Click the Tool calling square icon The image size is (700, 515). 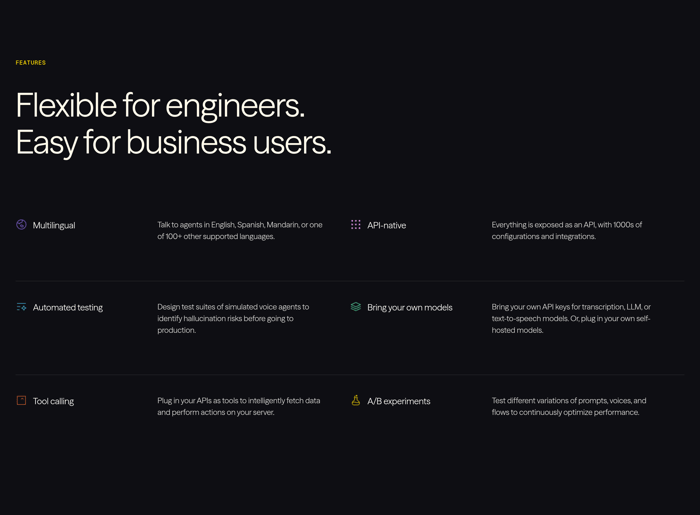point(21,401)
